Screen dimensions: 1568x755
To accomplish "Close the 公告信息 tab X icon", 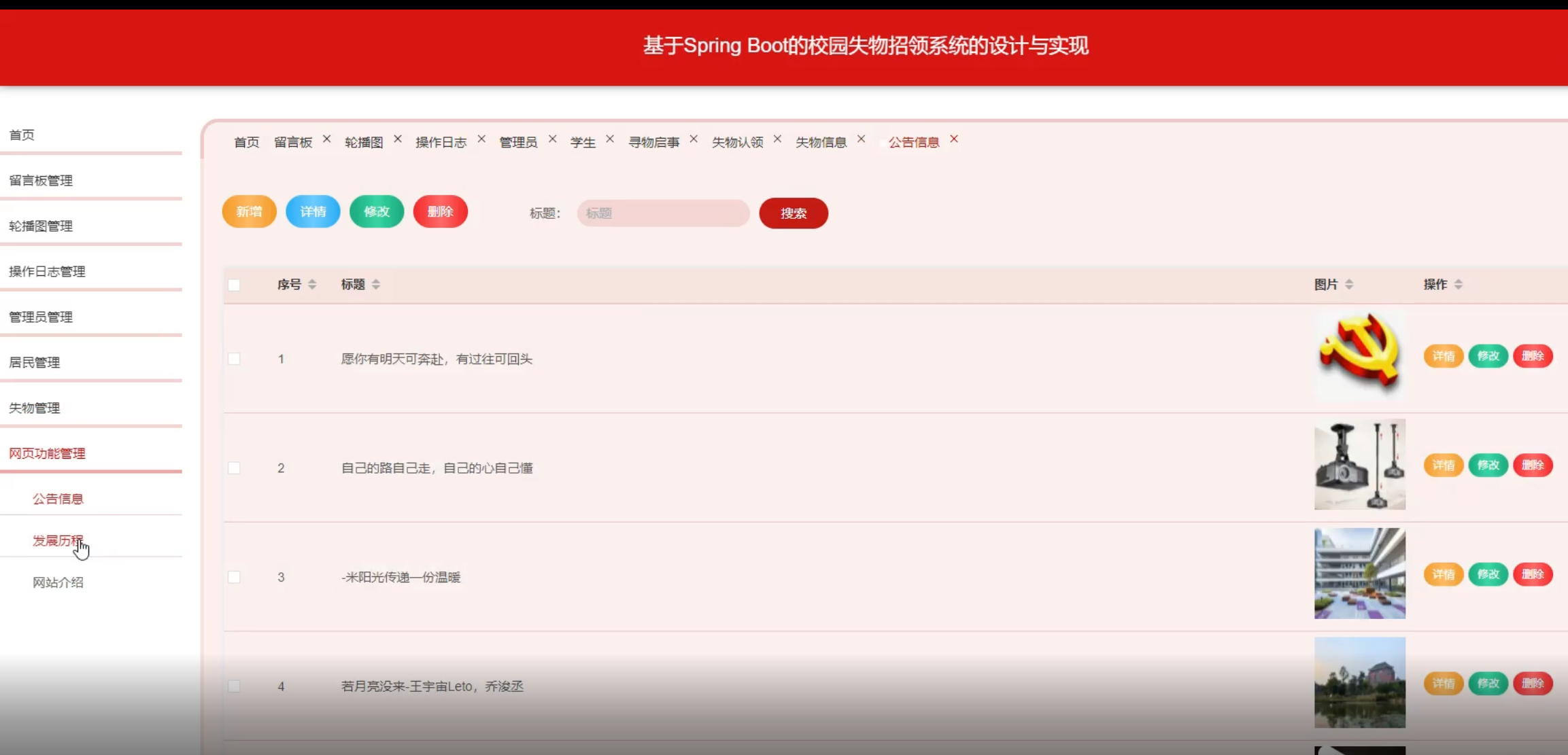I will coord(954,139).
